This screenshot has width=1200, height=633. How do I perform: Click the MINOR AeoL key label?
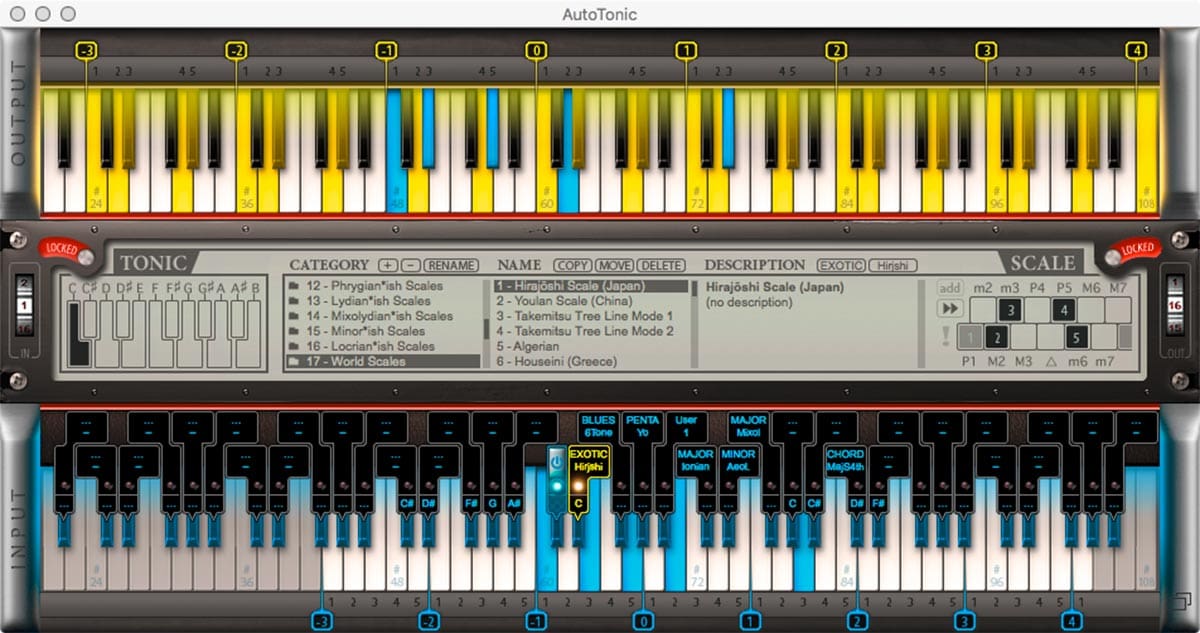pyautogui.click(x=738, y=460)
